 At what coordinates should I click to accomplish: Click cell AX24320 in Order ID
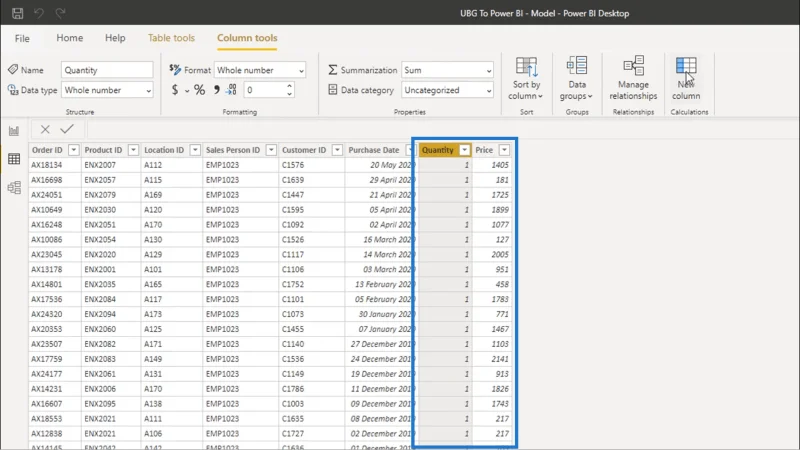pos(55,314)
